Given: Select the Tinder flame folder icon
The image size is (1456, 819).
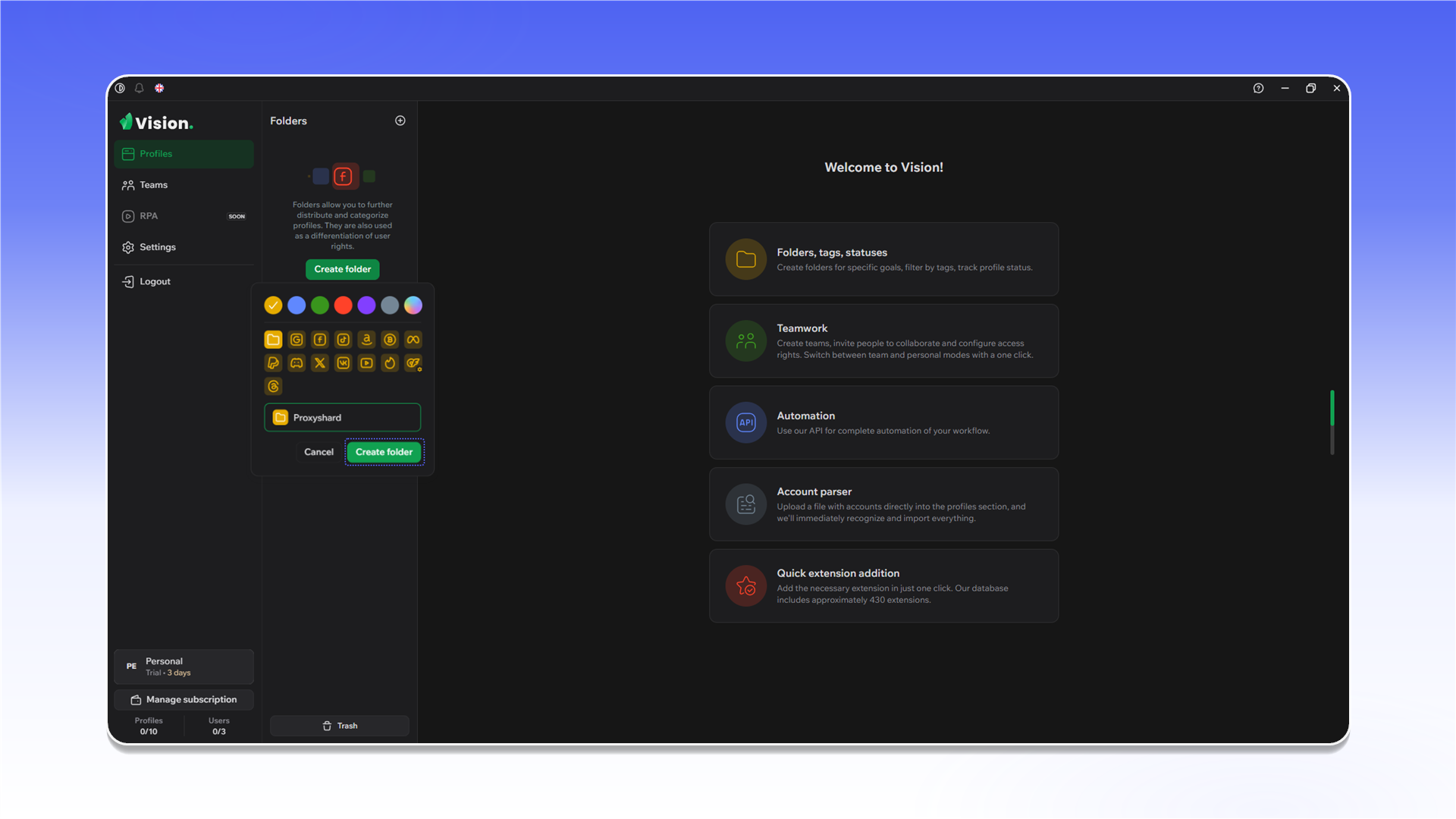Looking at the screenshot, I should tap(390, 363).
